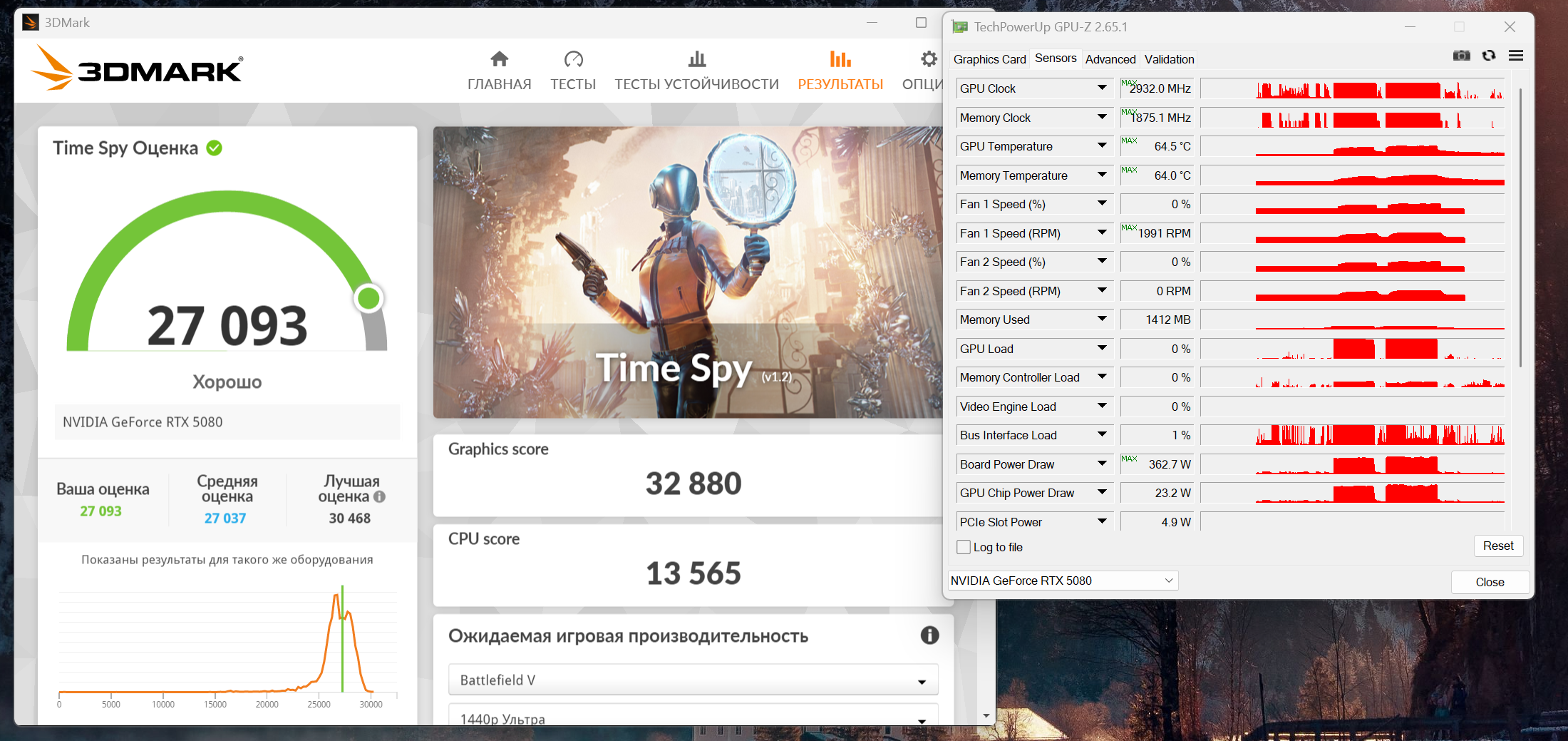Click the 30 468 Лучшая оценка value
The height and width of the screenshot is (741, 1568).
coord(350,518)
